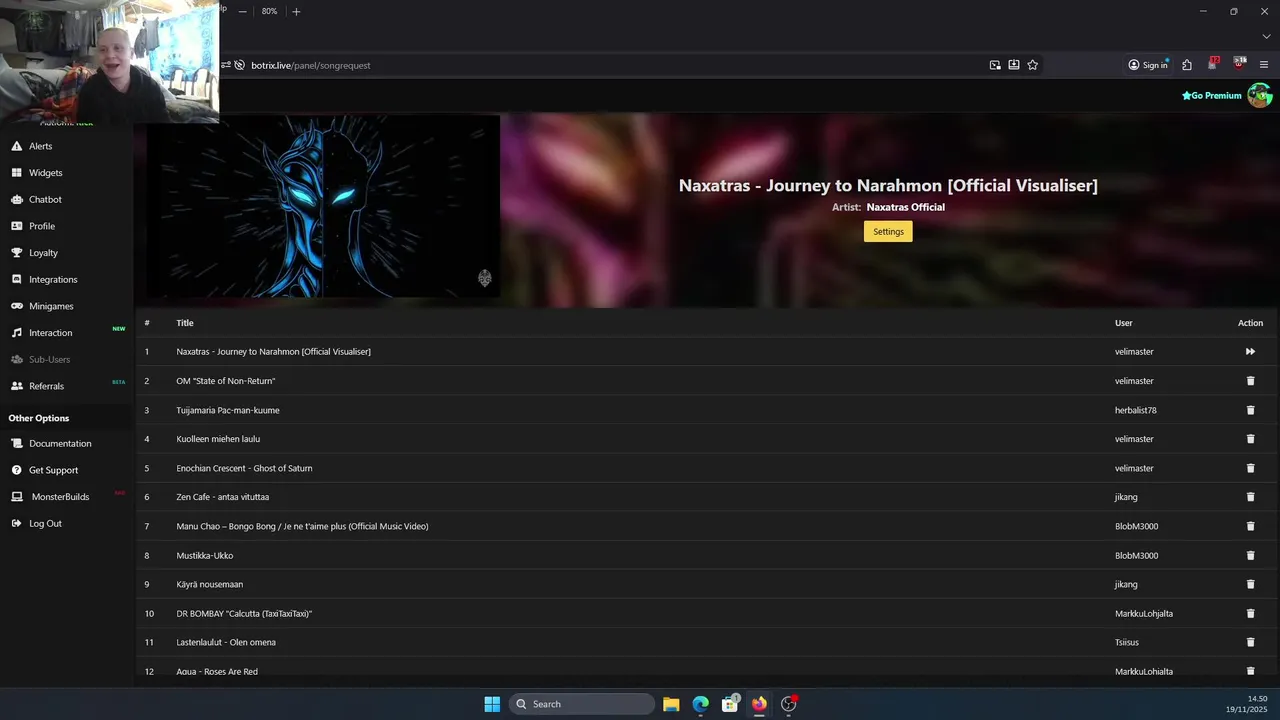This screenshot has width=1280, height=720.
Task: Reset the 80% zoom level indicator
Action: pyautogui.click(x=269, y=11)
